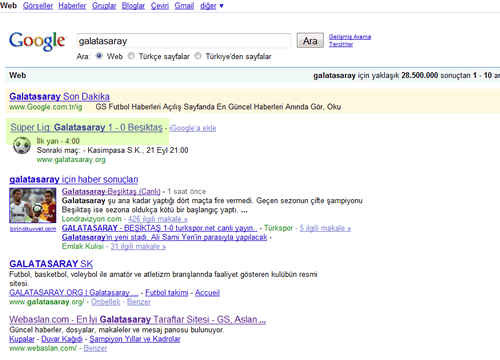The height and width of the screenshot is (360, 500).
Task: Click the galatasaray search input field
Action: coord(184,41)
